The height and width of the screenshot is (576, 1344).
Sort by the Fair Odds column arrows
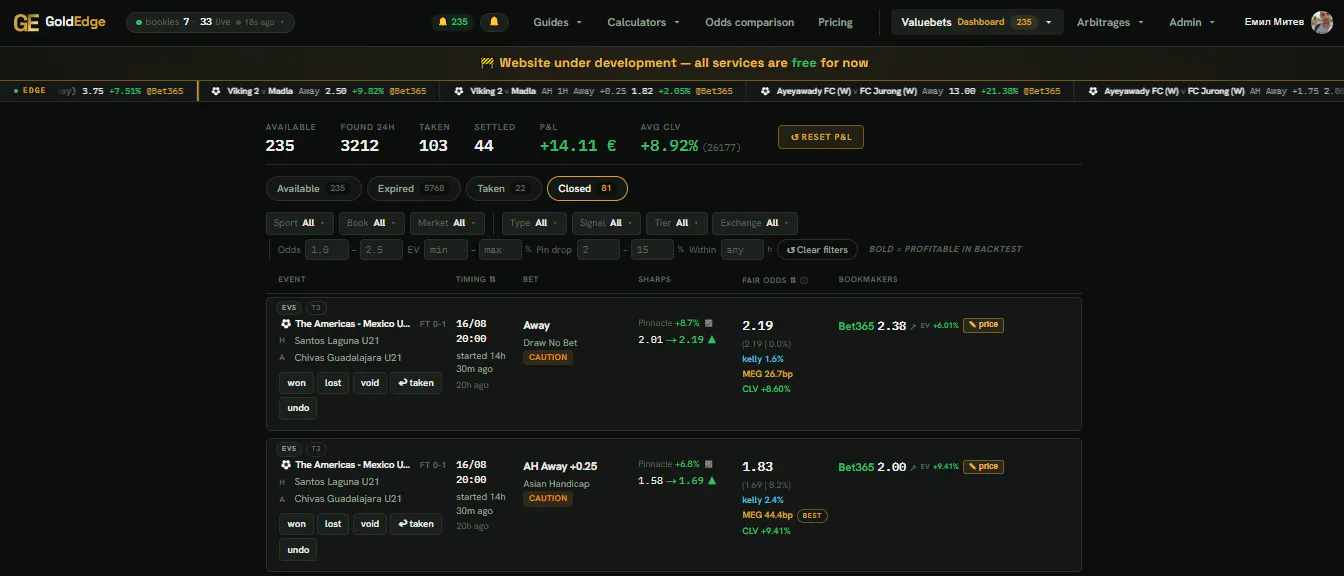[793, 280]
